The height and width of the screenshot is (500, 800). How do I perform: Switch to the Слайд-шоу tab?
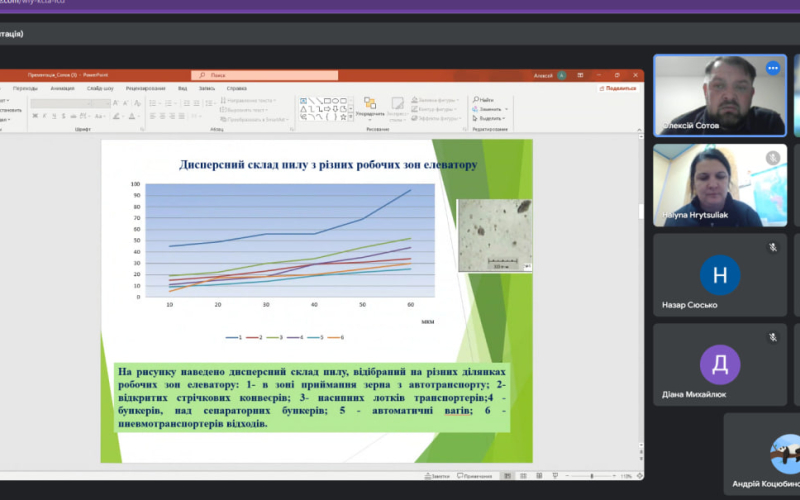100,88
